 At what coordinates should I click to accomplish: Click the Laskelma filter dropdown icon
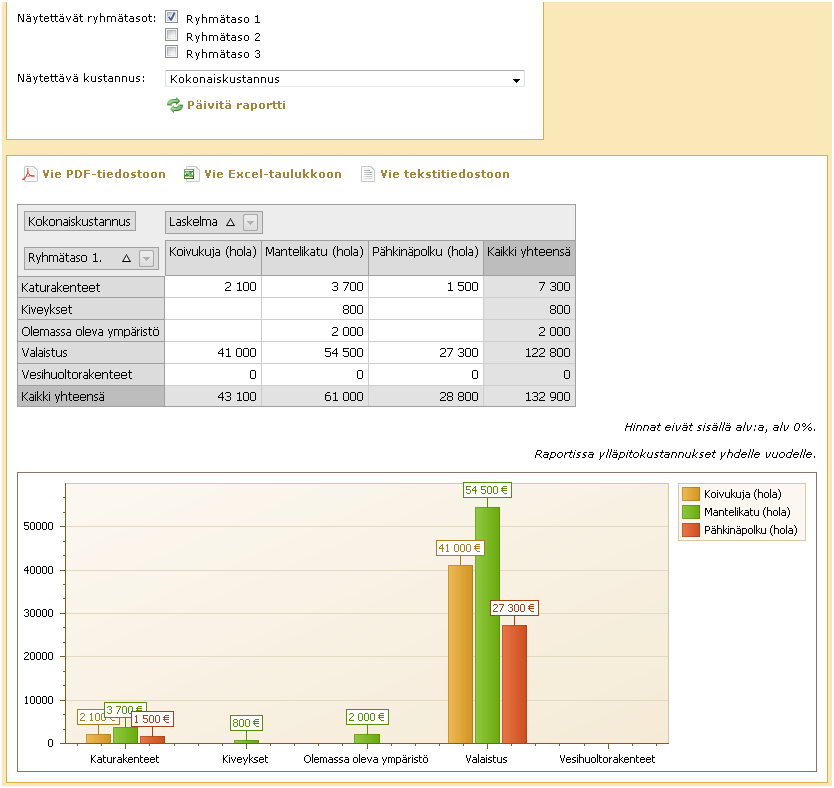click(x=251, y=222)
